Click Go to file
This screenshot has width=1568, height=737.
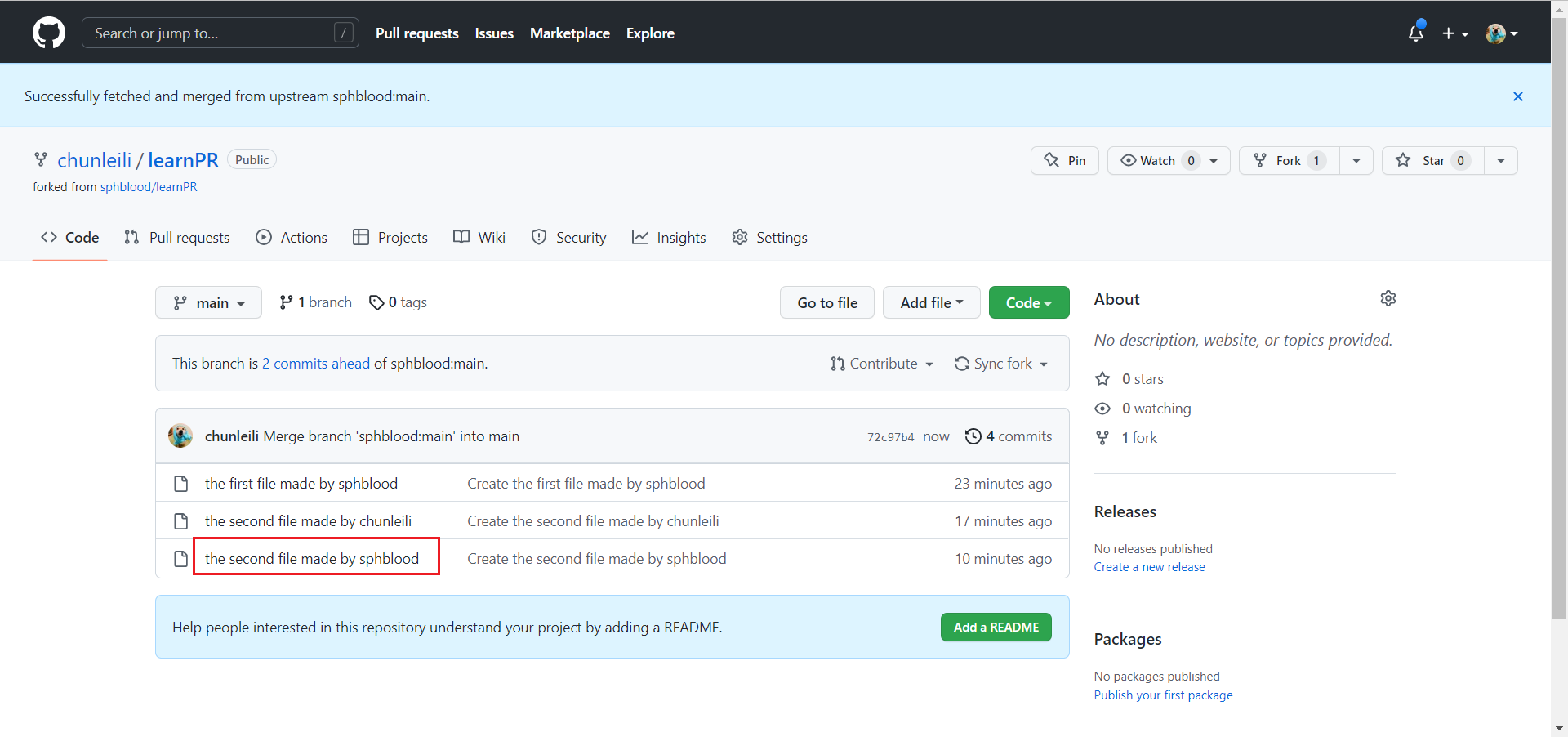[x=827, y=302]
